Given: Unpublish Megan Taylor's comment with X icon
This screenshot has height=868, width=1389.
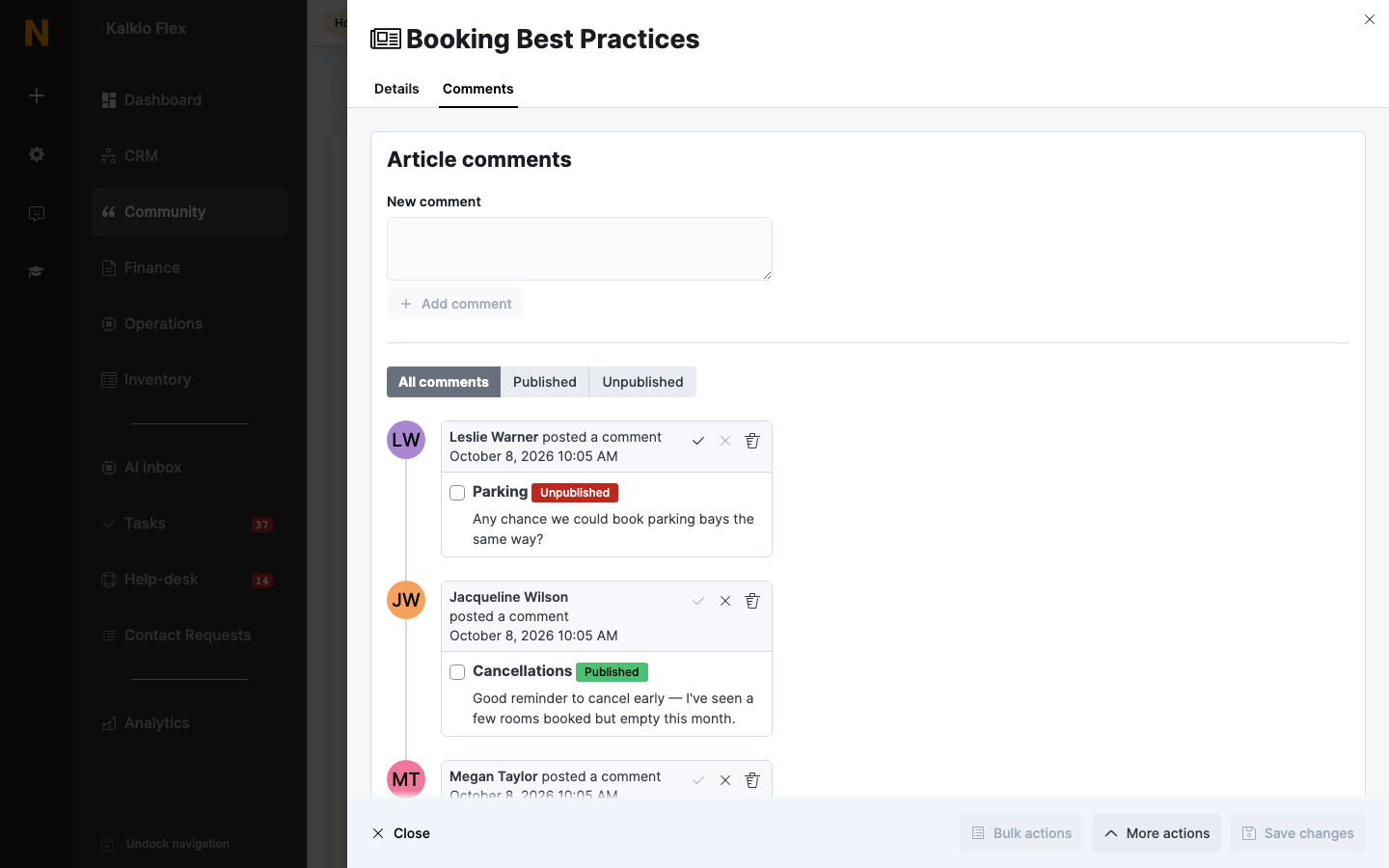Looking at the screenshot, I should pyautogui.click(x=725, y=780).
